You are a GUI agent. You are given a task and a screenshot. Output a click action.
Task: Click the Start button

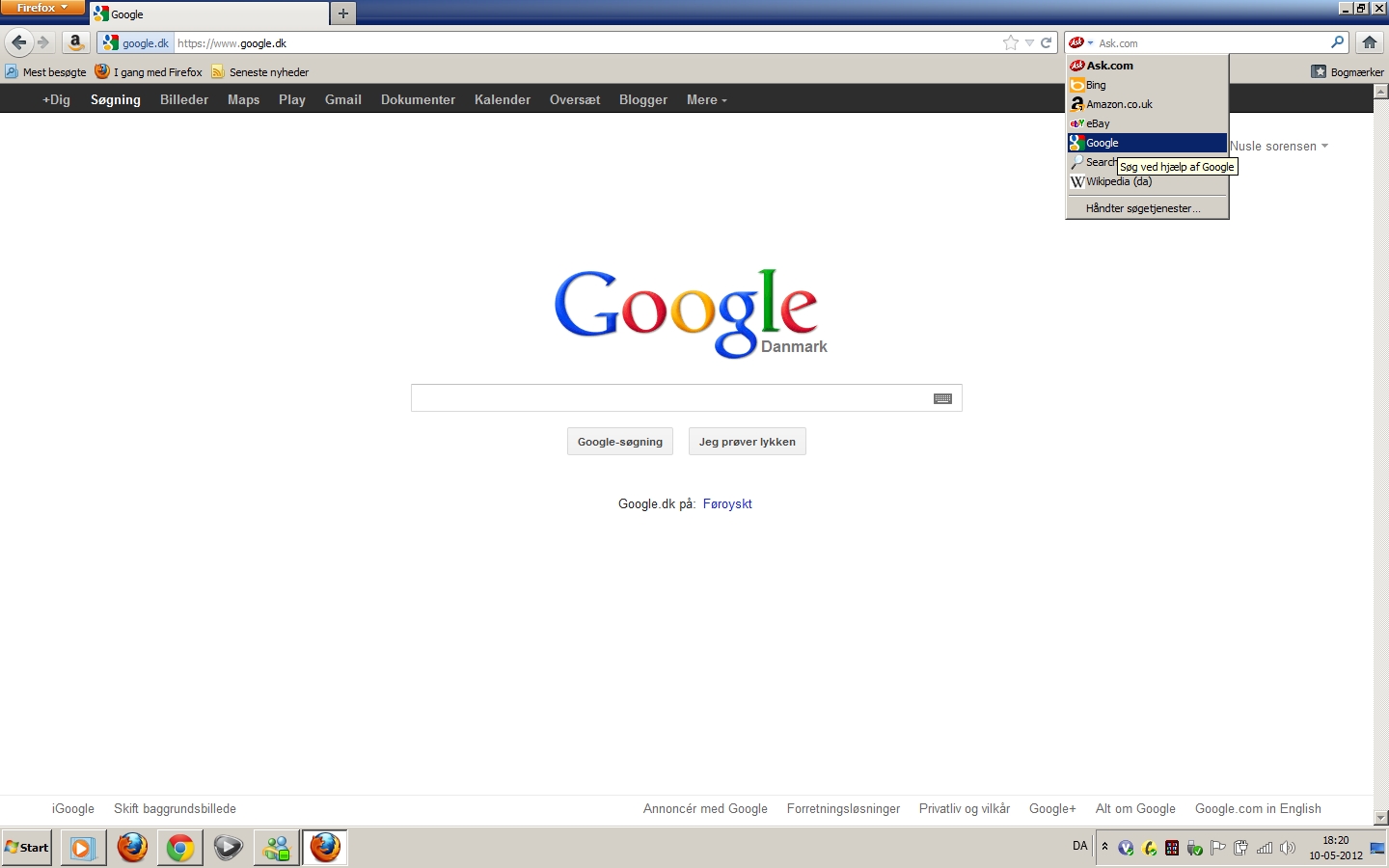(x=27, y=848)
